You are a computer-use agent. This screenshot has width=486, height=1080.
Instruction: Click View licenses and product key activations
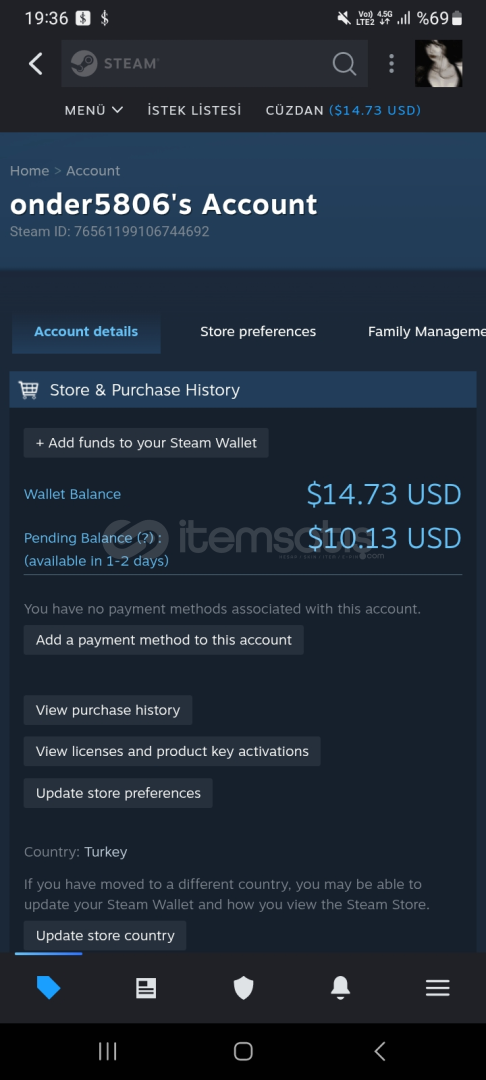coord(172,751)
